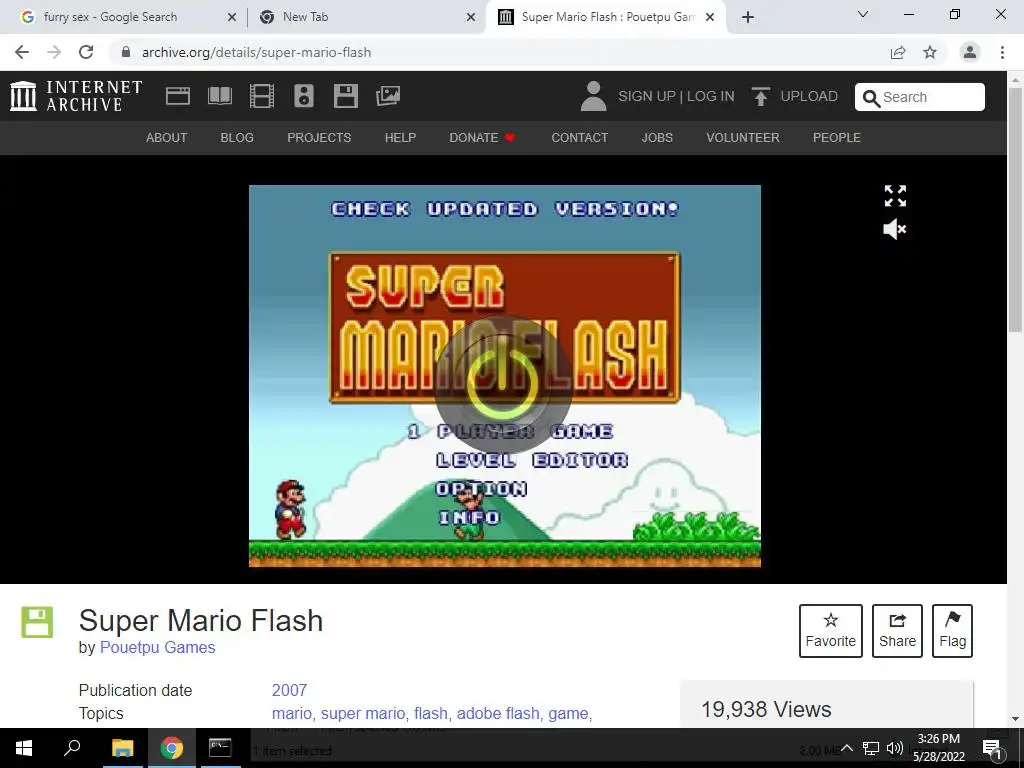Open the mario topic link

[x=292, y=713]
